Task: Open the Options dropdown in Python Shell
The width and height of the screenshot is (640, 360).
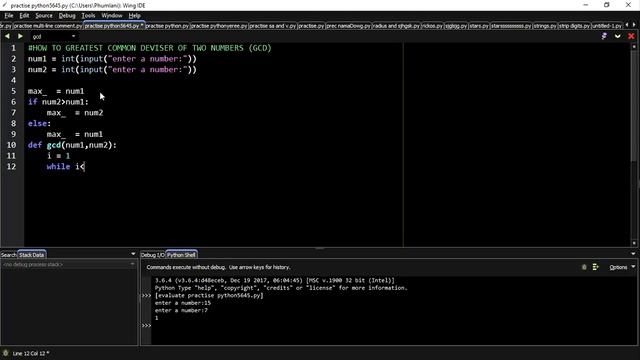Action: click(x=622, y=267)
